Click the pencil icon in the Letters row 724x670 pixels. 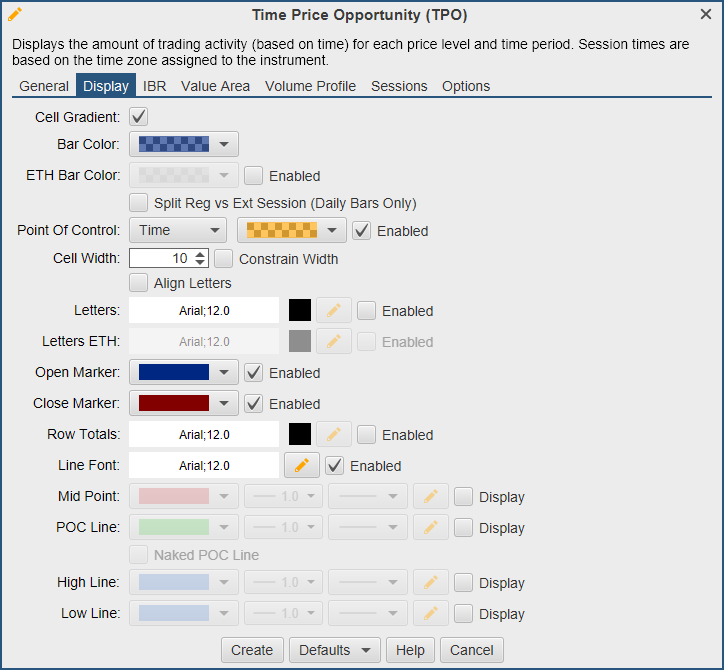click(x=333, y=311)
